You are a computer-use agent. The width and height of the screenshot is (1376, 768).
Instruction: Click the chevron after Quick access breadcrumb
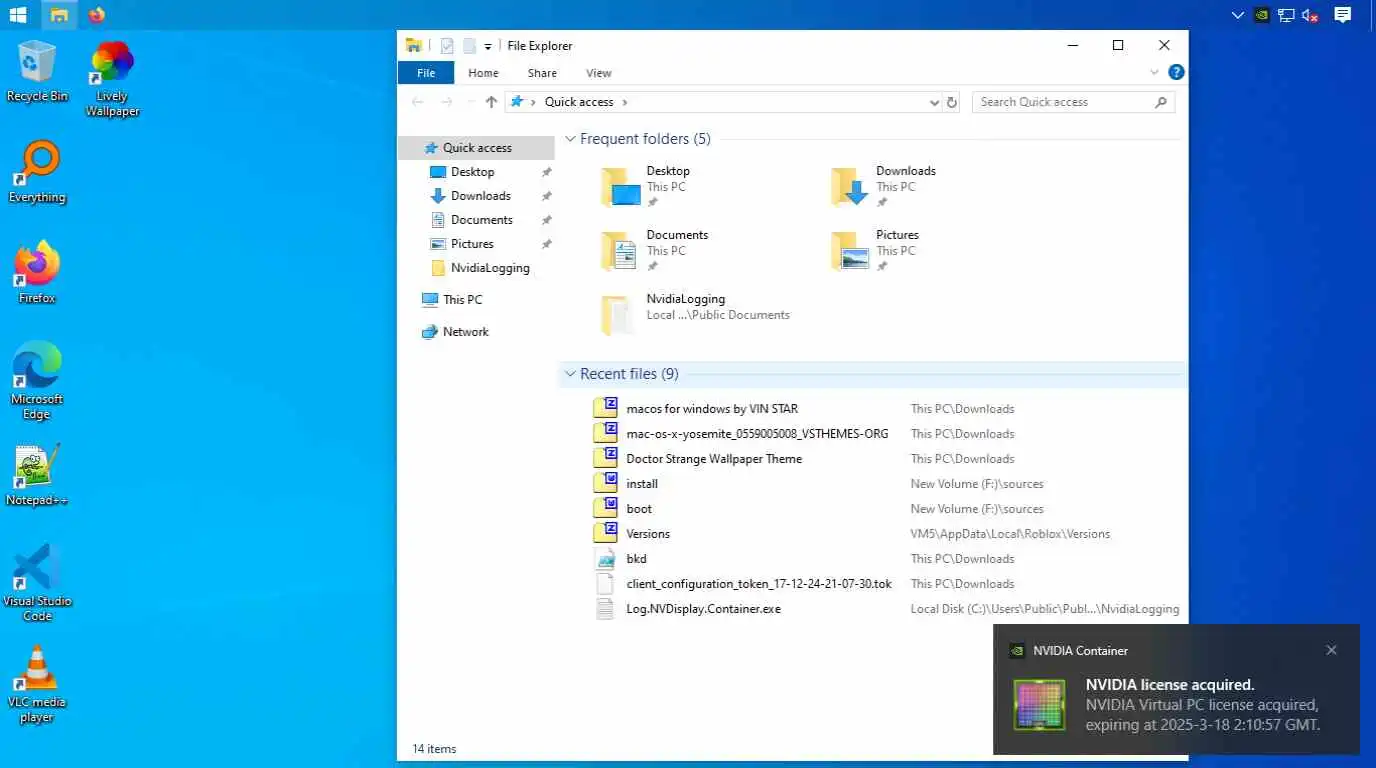click(625, 102)
